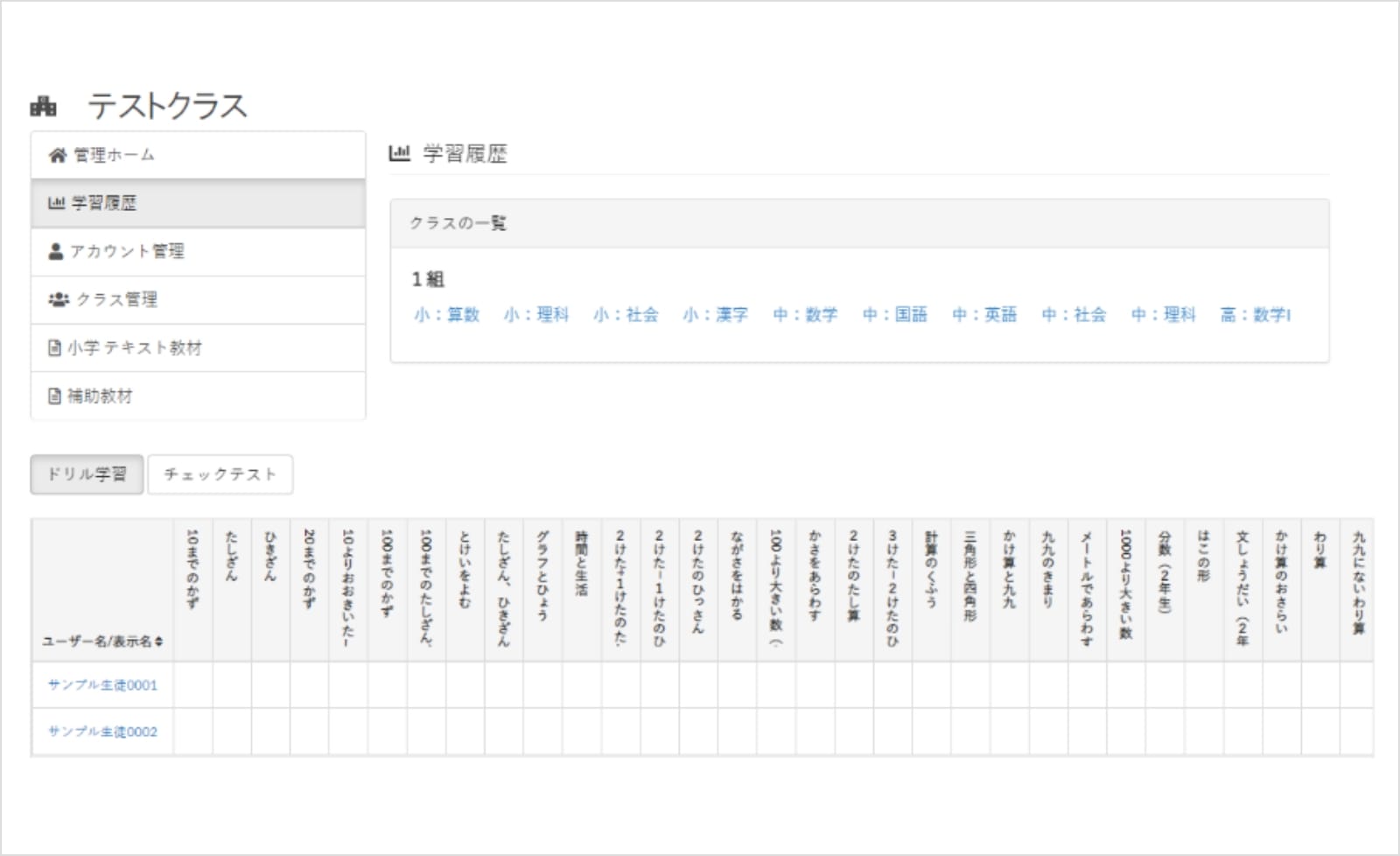1400x856 pixels.
Task: Click the chart icon in 学習履歴 page heading
Action: [x=399, y=154]
